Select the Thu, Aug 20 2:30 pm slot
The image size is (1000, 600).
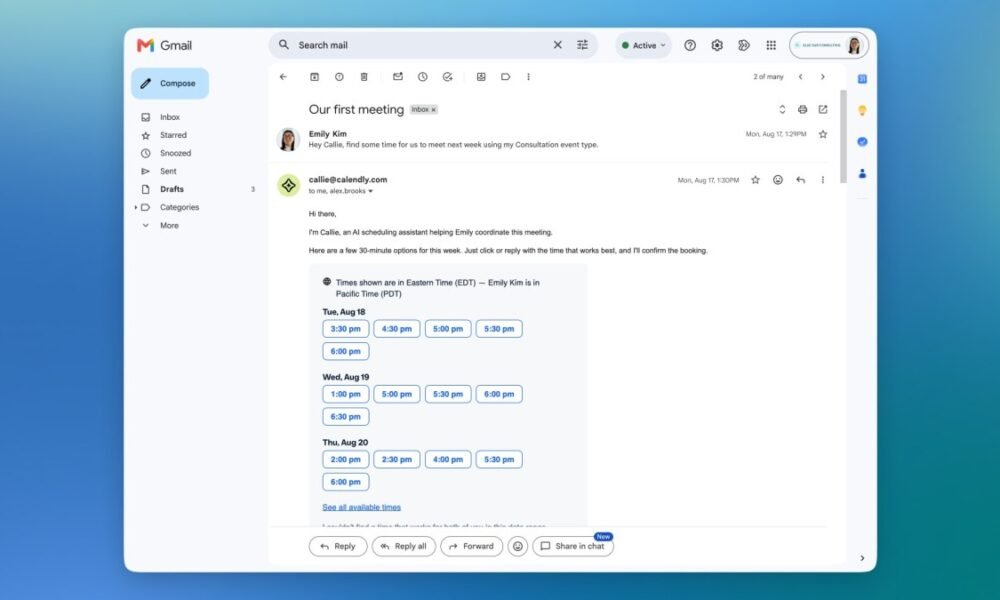pyautogui.click(x=397, y=460)
